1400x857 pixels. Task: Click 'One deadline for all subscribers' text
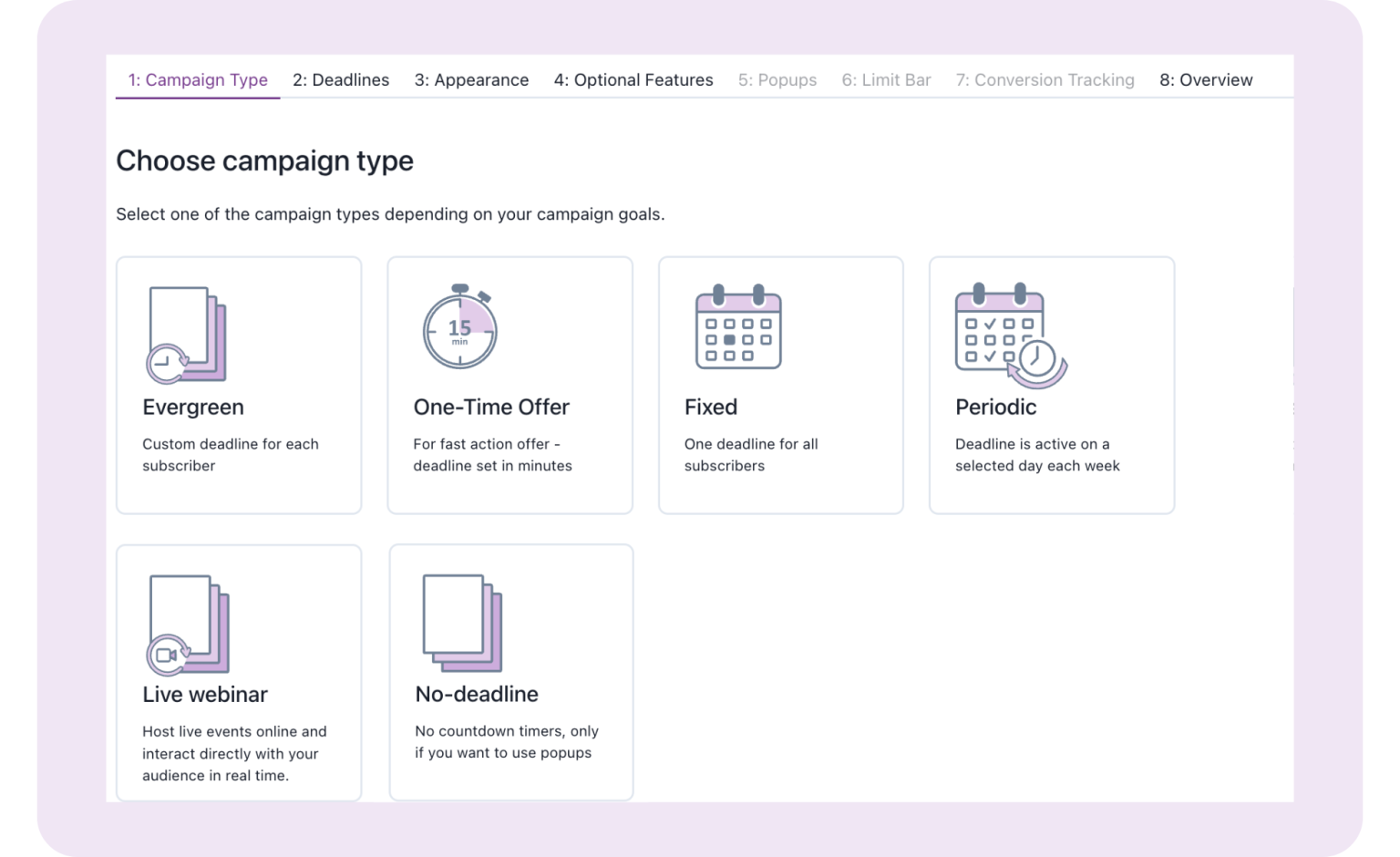coord(751,455)
